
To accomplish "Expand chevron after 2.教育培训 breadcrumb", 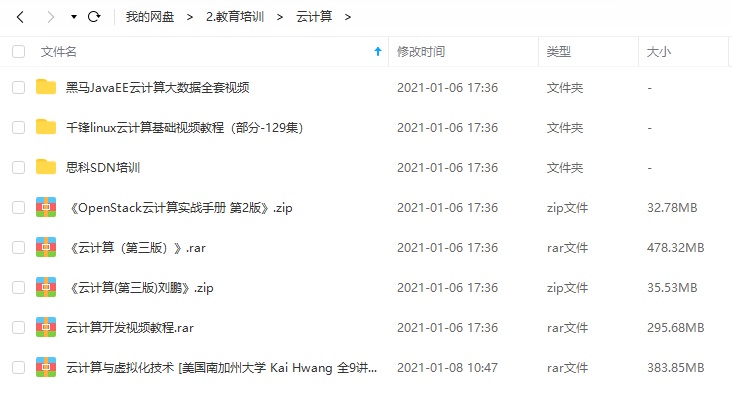I will 280,17.
